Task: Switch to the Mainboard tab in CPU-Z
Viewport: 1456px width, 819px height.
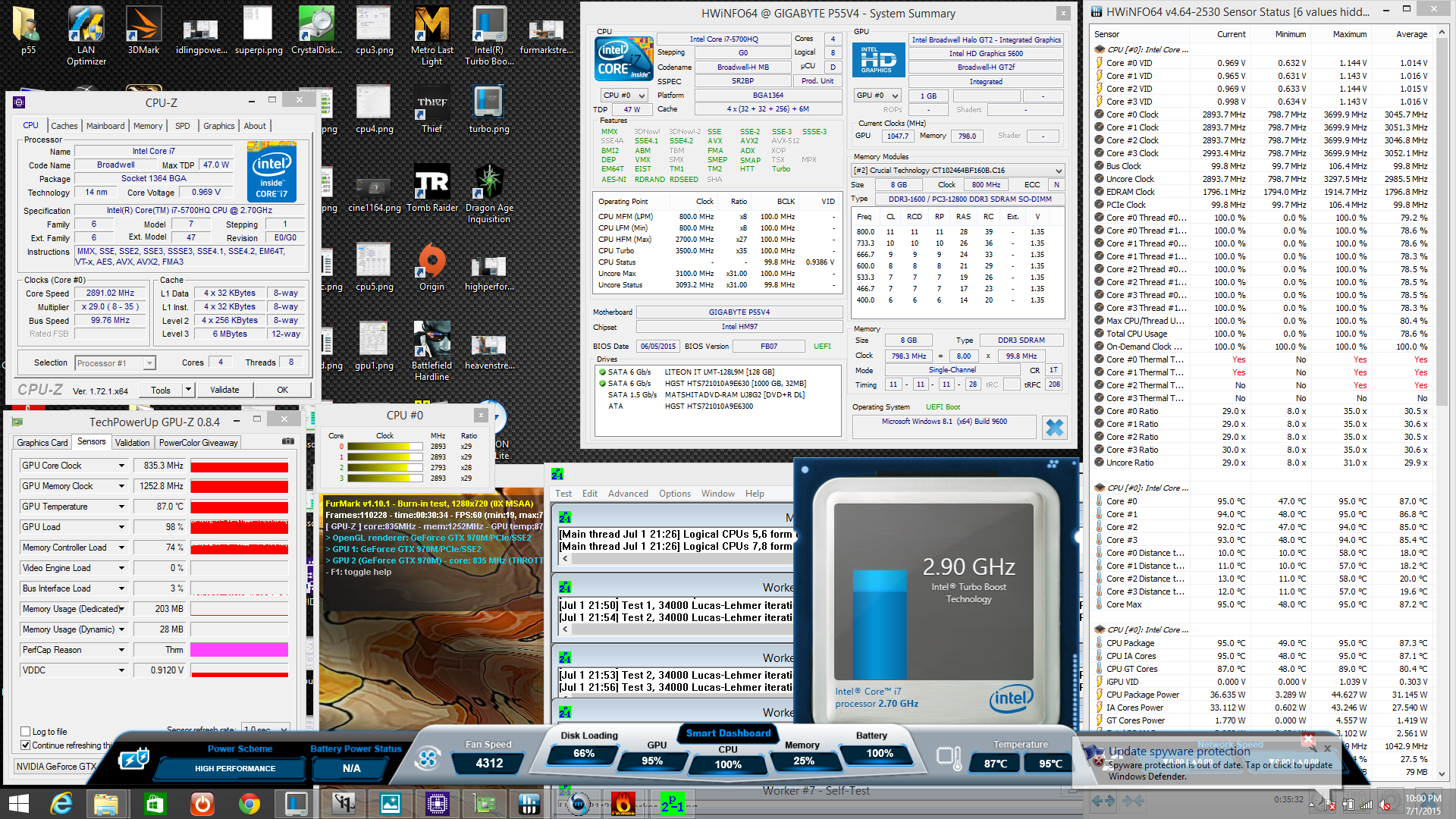Action: pyautogui.click(x=105, y=126)
